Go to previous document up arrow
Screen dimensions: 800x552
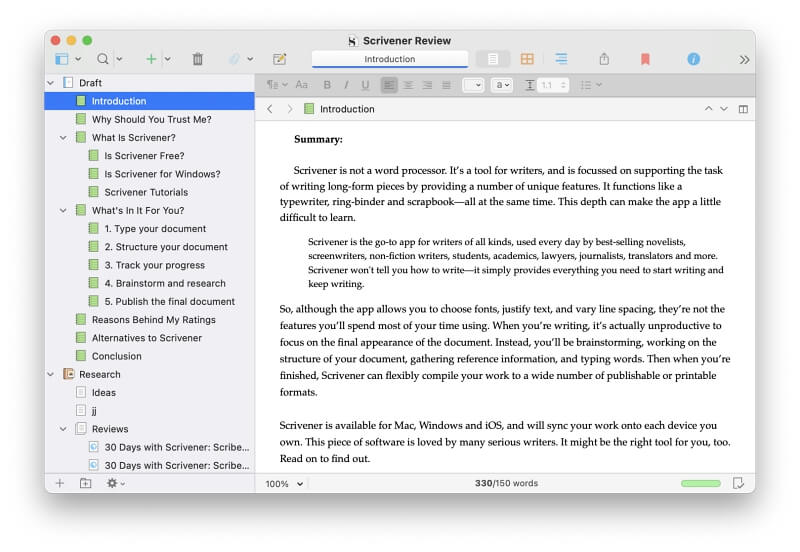coord(708,109)
